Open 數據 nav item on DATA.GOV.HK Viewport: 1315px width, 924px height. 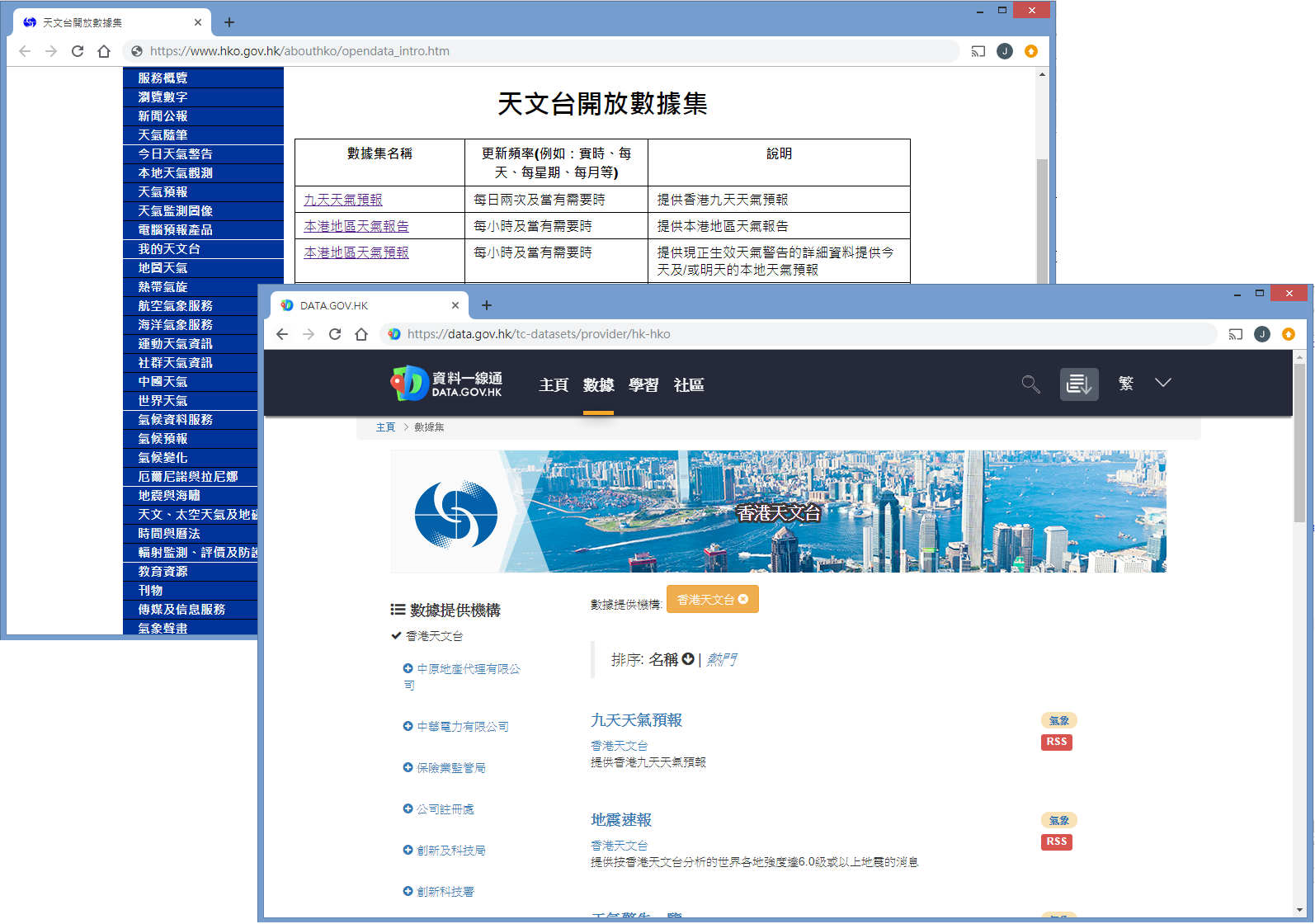click(599, 385)
